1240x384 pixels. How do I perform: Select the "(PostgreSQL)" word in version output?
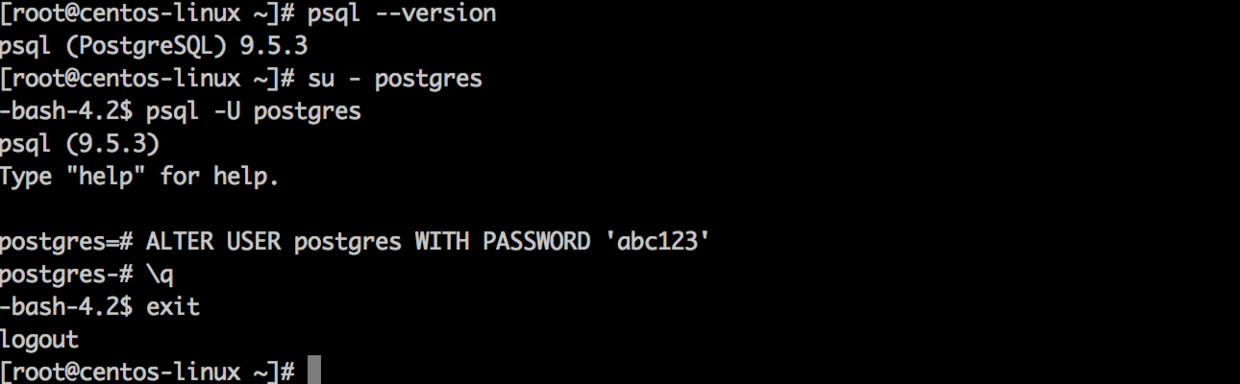pyautogui.click(x=148, y=46)
